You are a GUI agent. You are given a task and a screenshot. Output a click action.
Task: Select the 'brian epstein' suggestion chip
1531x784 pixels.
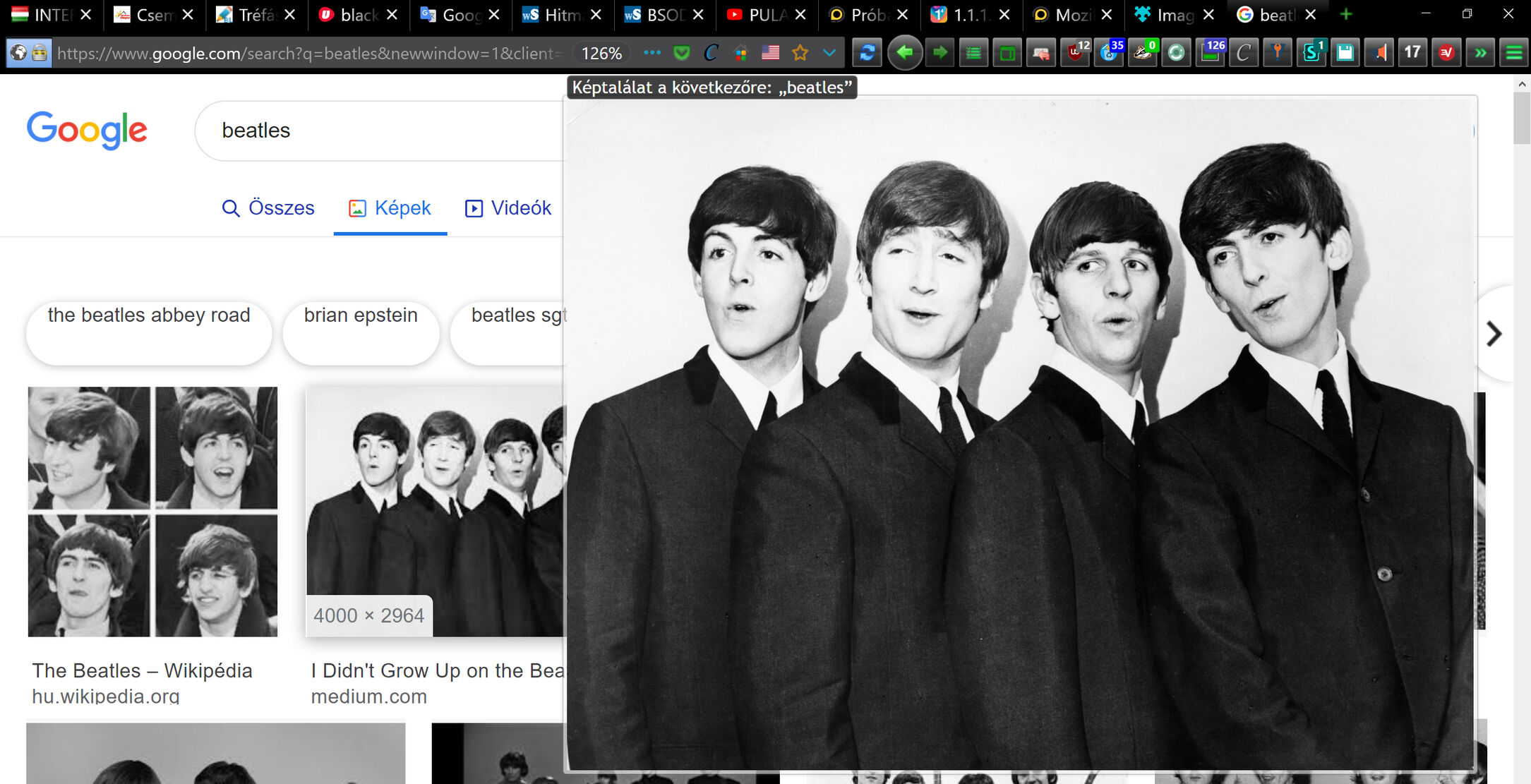coord(361,333)
